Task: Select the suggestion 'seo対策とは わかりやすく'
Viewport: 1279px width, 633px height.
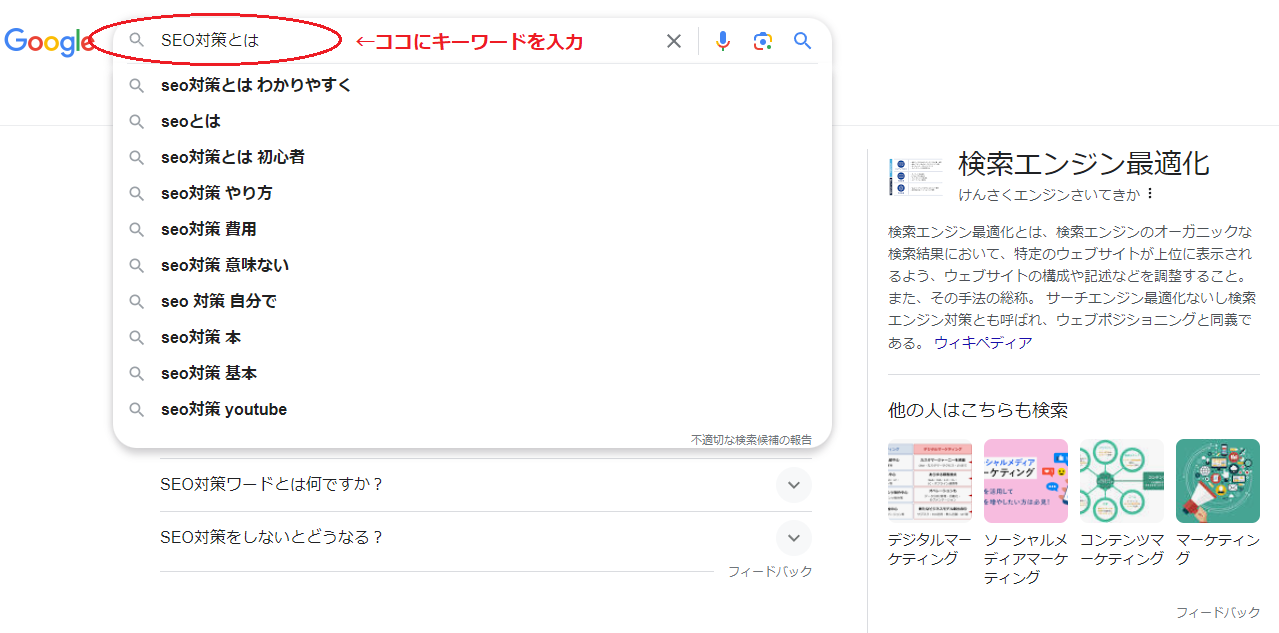Action: click(257, 85)
